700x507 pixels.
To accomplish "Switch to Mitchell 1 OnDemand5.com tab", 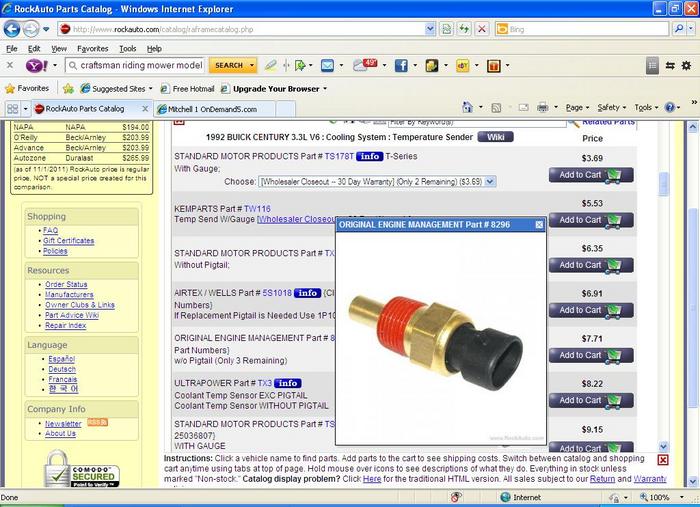I will [214, 109].
